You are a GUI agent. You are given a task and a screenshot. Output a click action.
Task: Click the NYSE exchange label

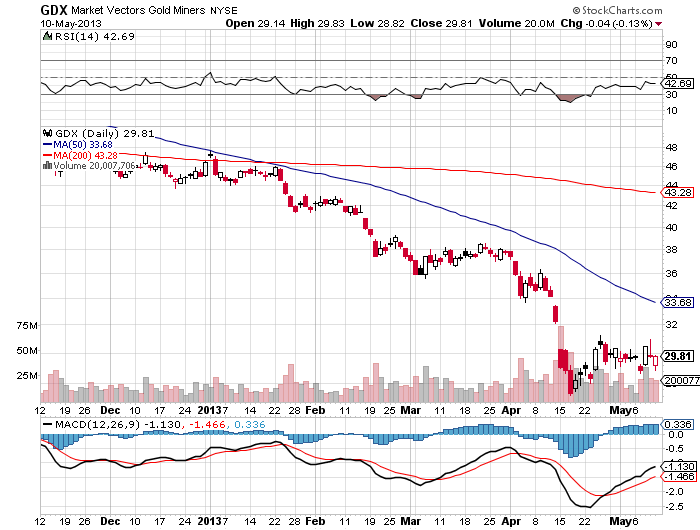(x=224, y=10)
